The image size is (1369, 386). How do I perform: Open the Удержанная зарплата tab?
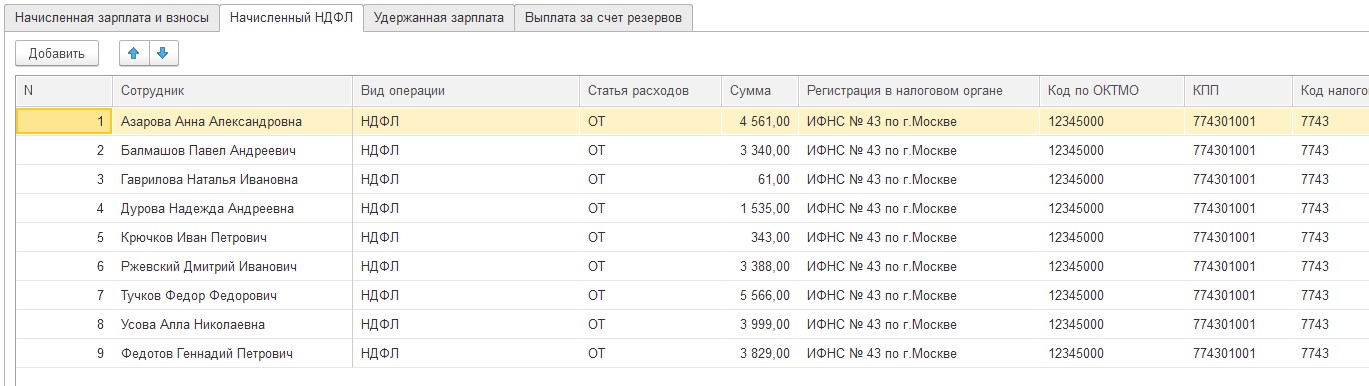pos(439,18)
